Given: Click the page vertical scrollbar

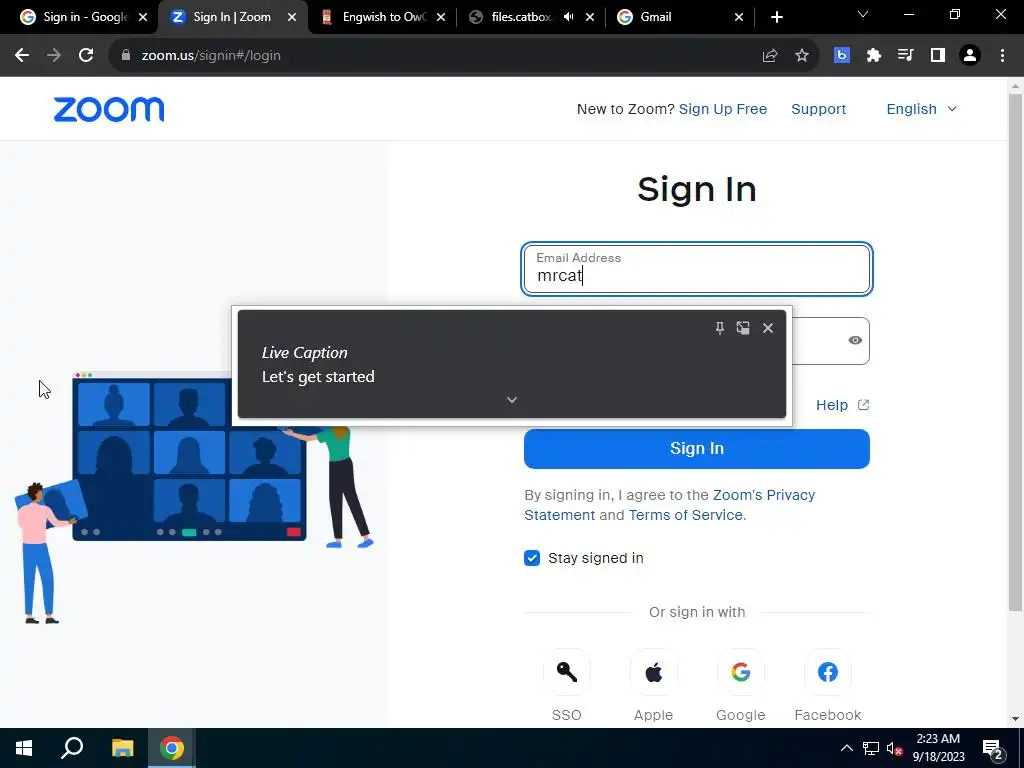Looking at the screenshot, I should 1015,353.
